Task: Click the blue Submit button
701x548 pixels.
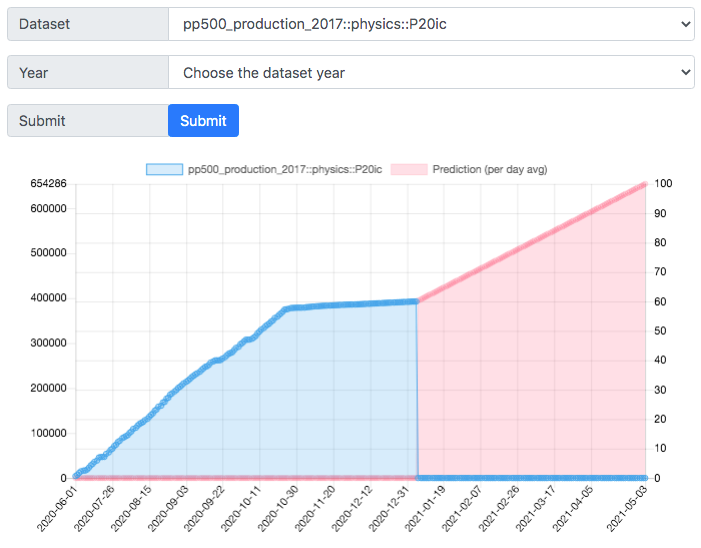Action: [x=203, y=121]
